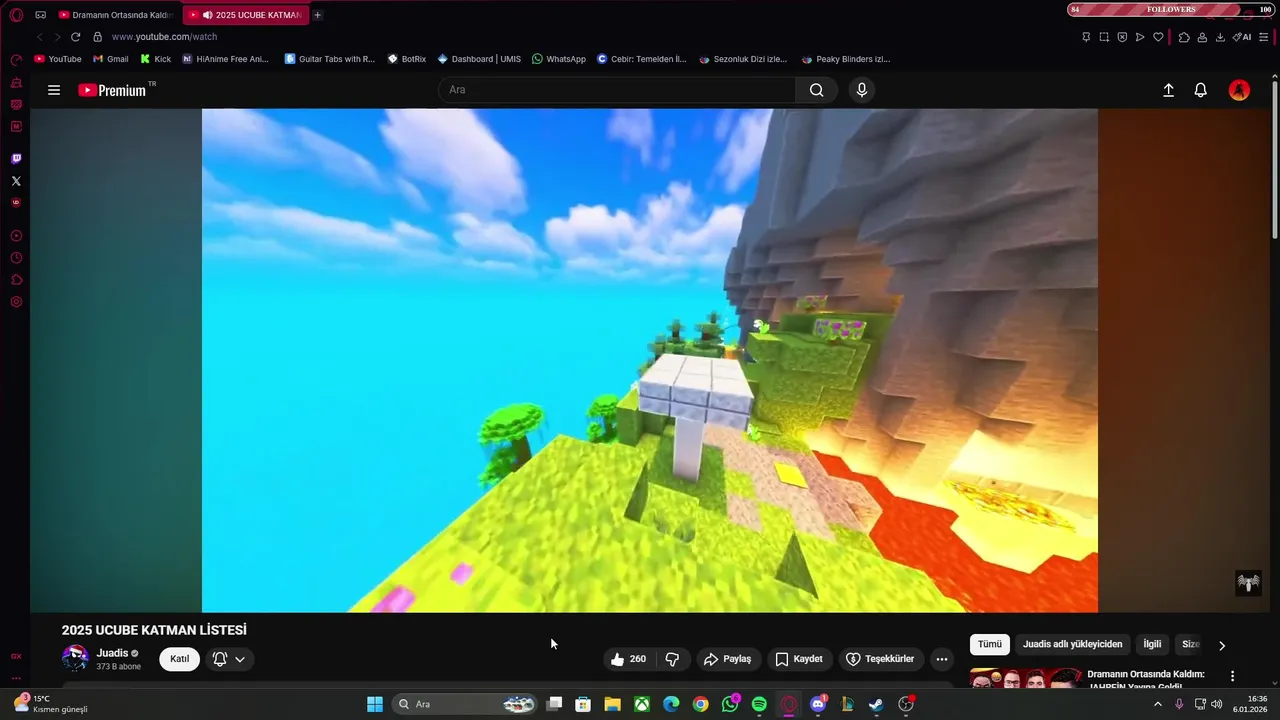Click the YouTube search field 'Ara'
1280x720 pixels.
pyautogui.click(x=616, y=90)
